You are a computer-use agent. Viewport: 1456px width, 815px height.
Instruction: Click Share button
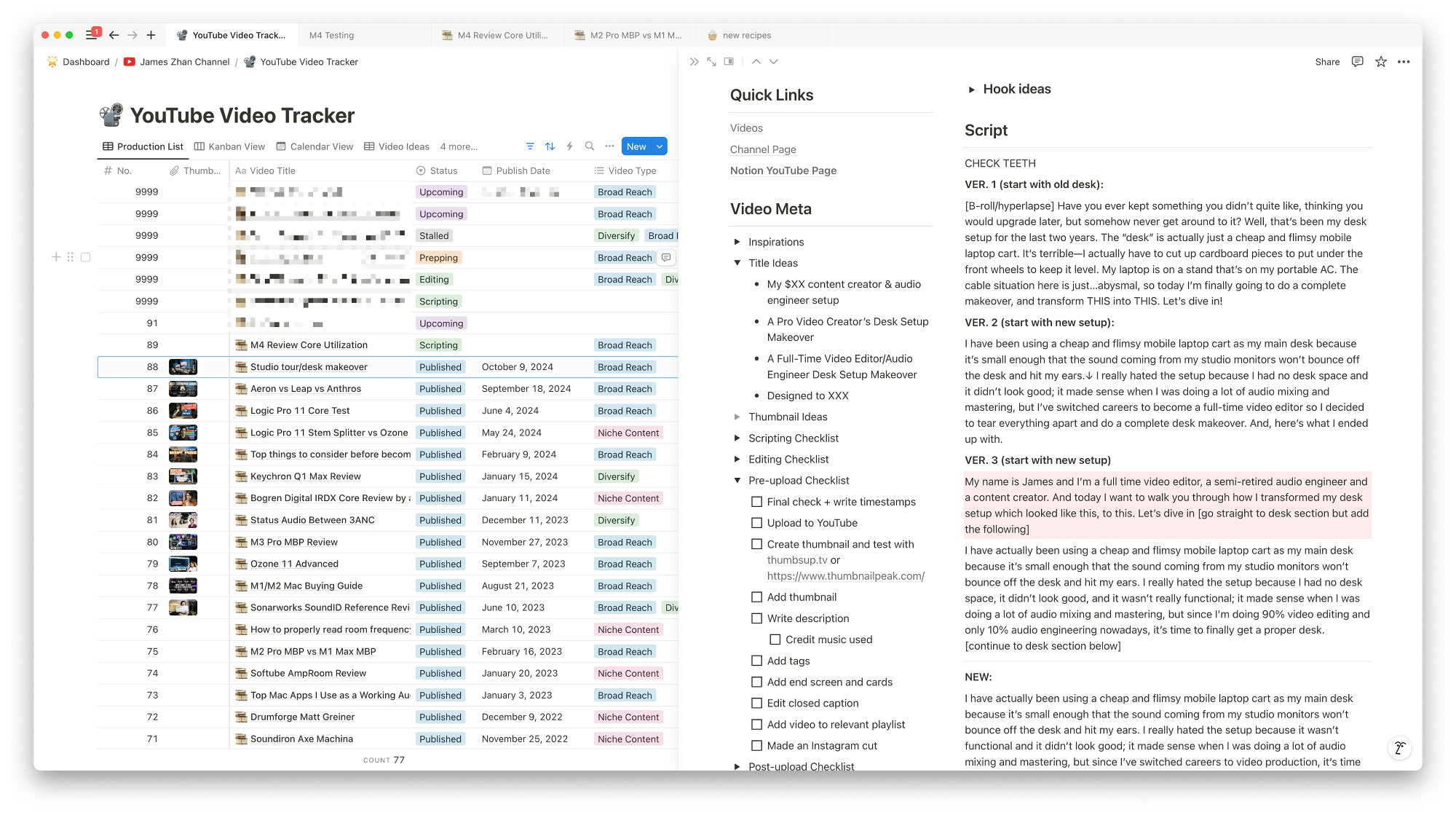coord(1327,62)
